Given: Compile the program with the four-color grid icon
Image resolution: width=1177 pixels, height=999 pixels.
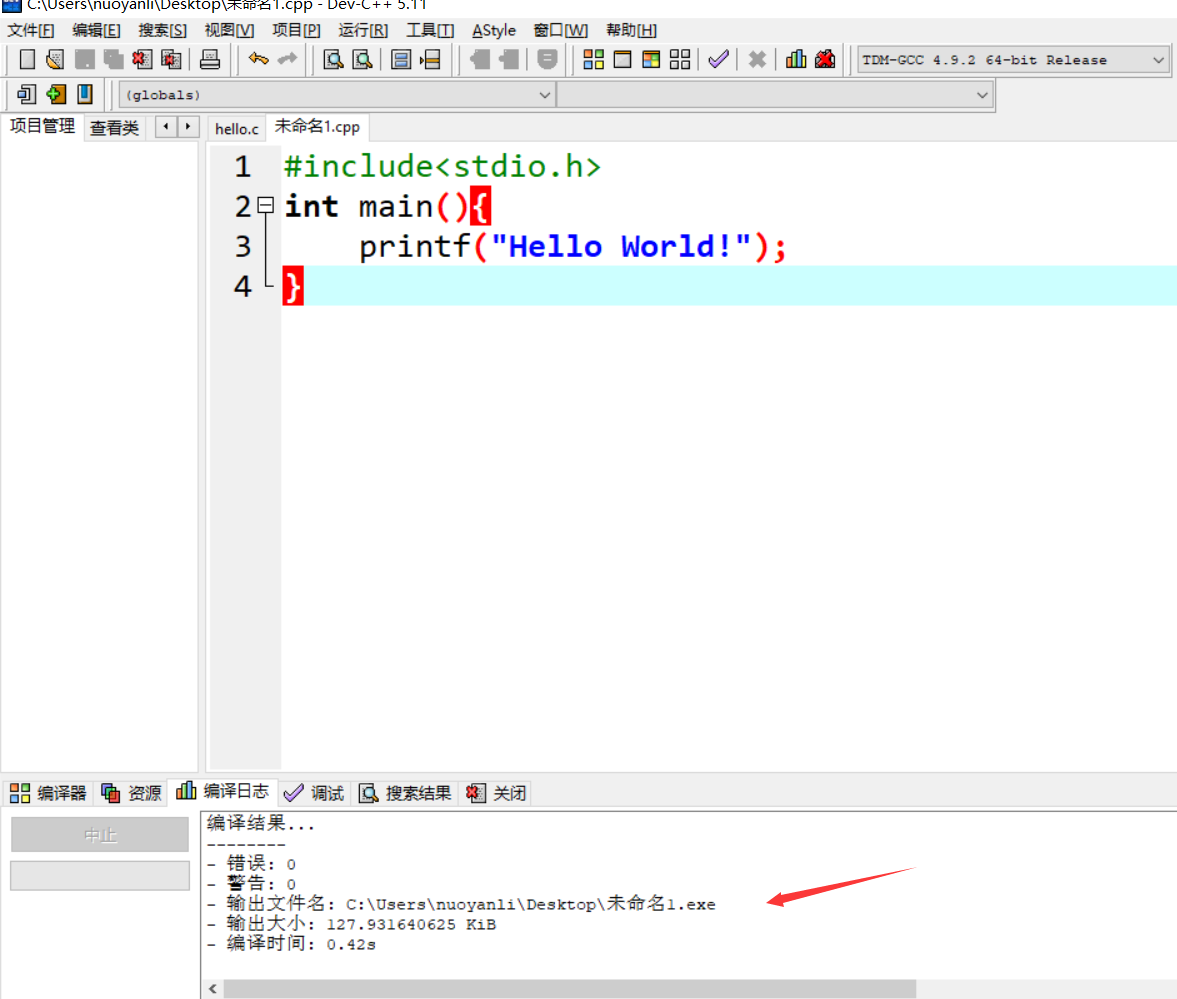Looking at the screenshot, I should coord(594,59).
